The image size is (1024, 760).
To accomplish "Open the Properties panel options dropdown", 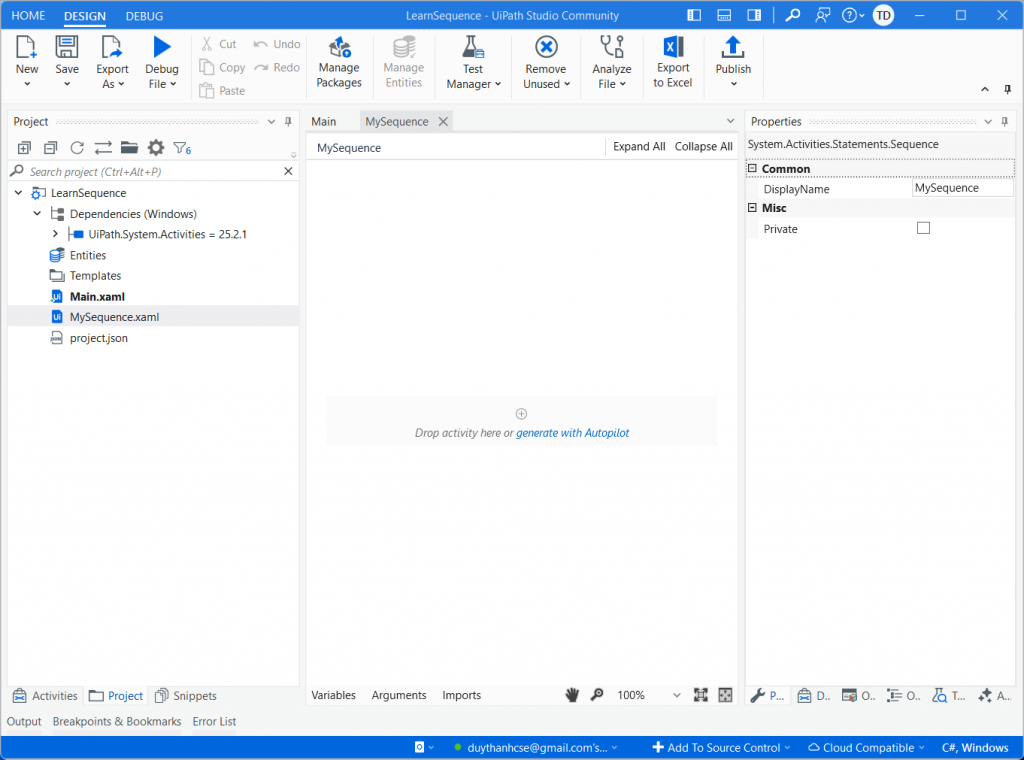I will click(x=988, y=121).
